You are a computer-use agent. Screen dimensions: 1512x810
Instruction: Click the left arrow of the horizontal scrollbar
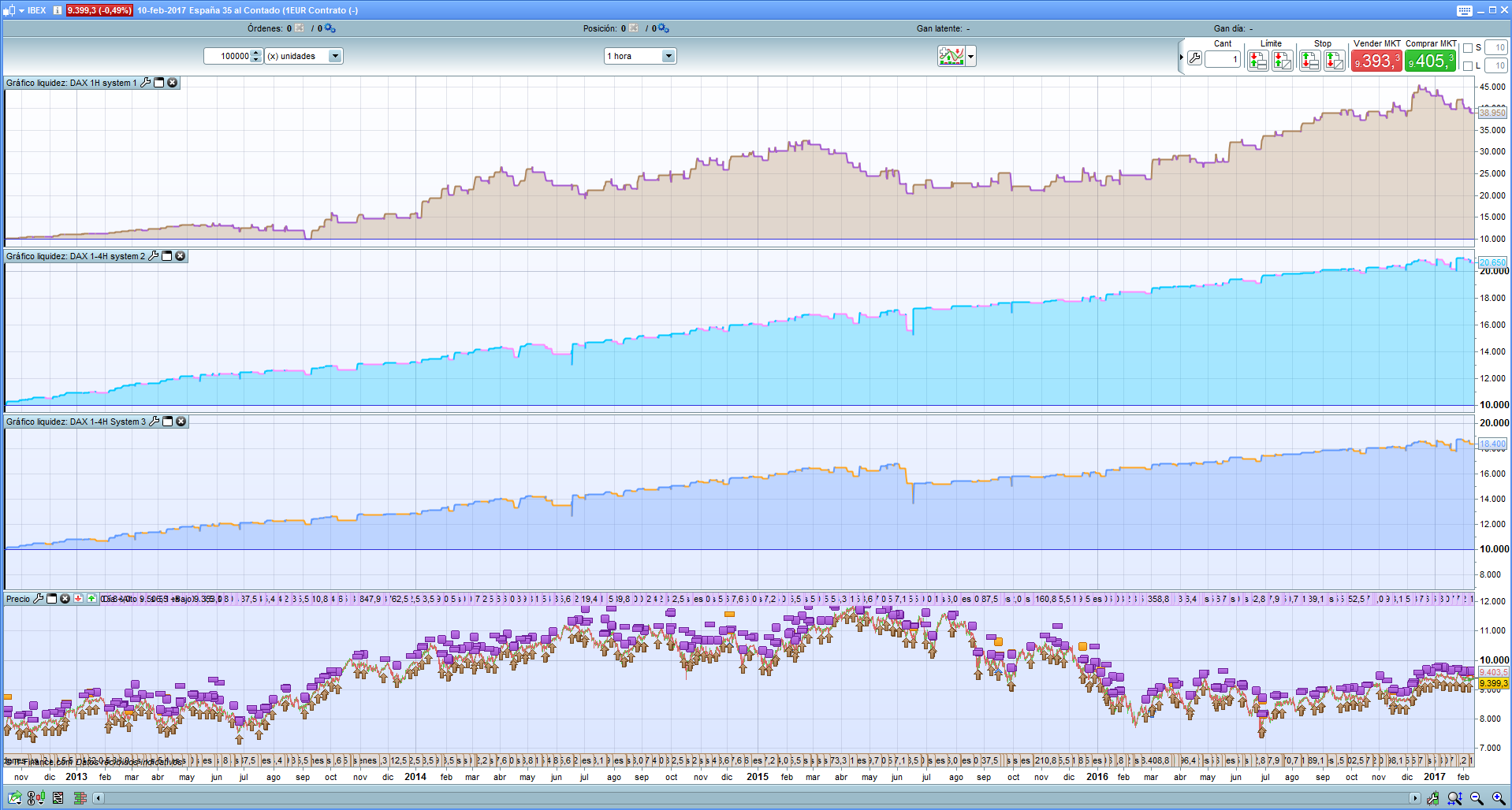point(98,798)
